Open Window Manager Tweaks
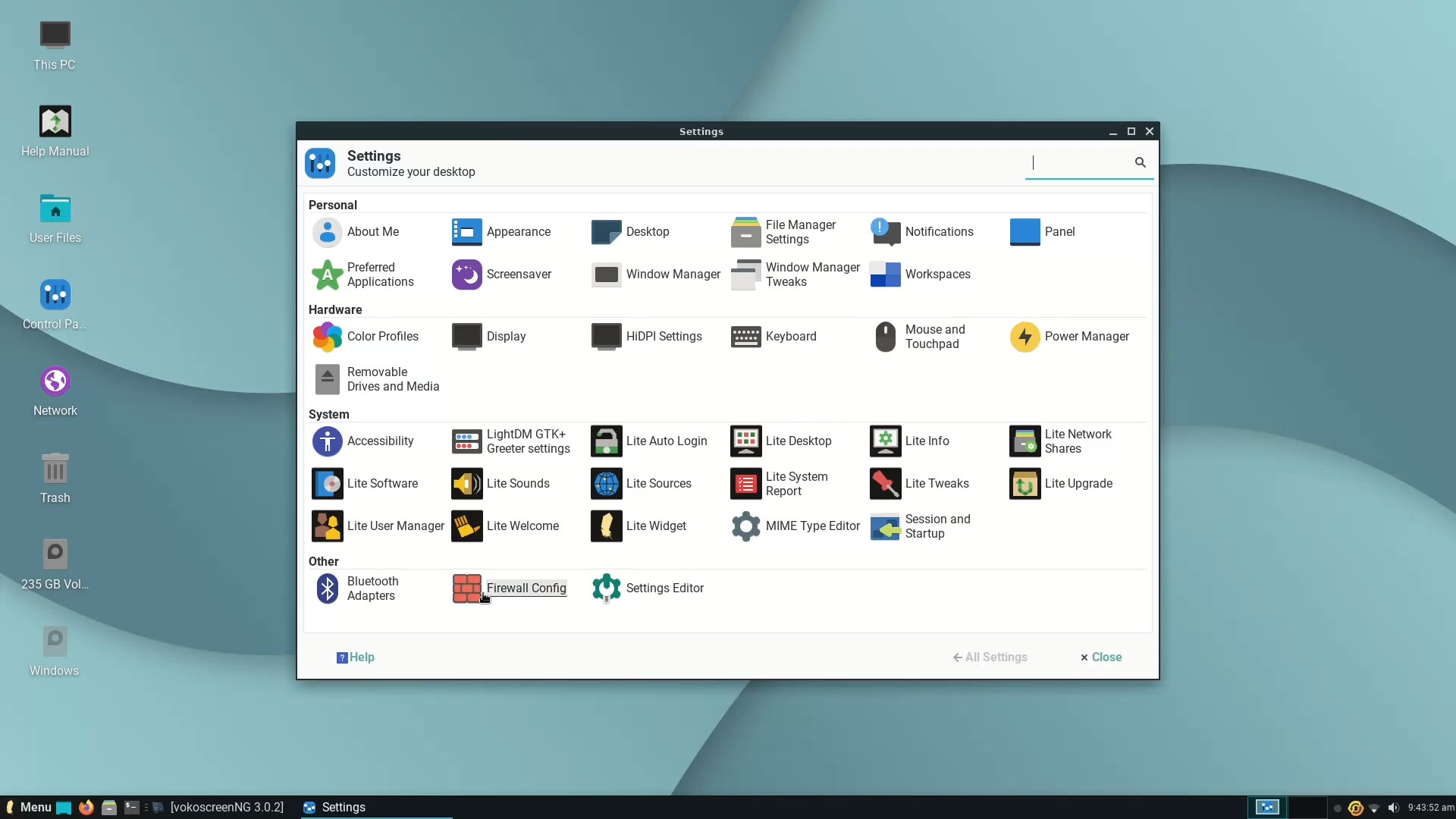The height and width of the screenshot is (819, 1456). pos(796,275)
